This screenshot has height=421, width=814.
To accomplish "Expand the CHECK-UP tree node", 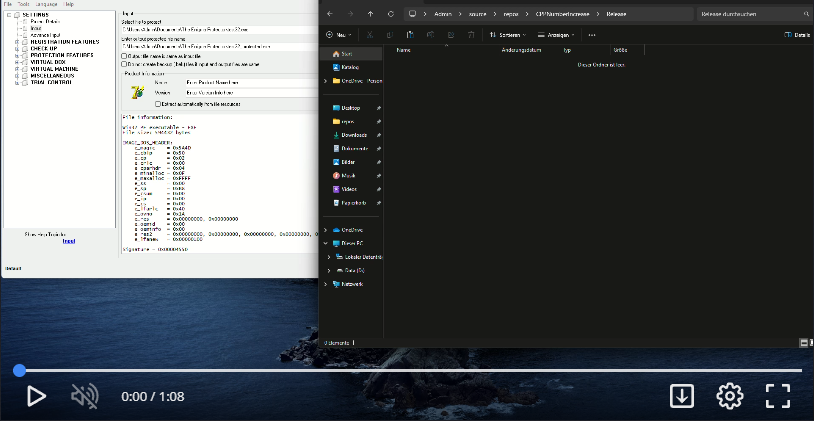I will [x=17, y=48].
